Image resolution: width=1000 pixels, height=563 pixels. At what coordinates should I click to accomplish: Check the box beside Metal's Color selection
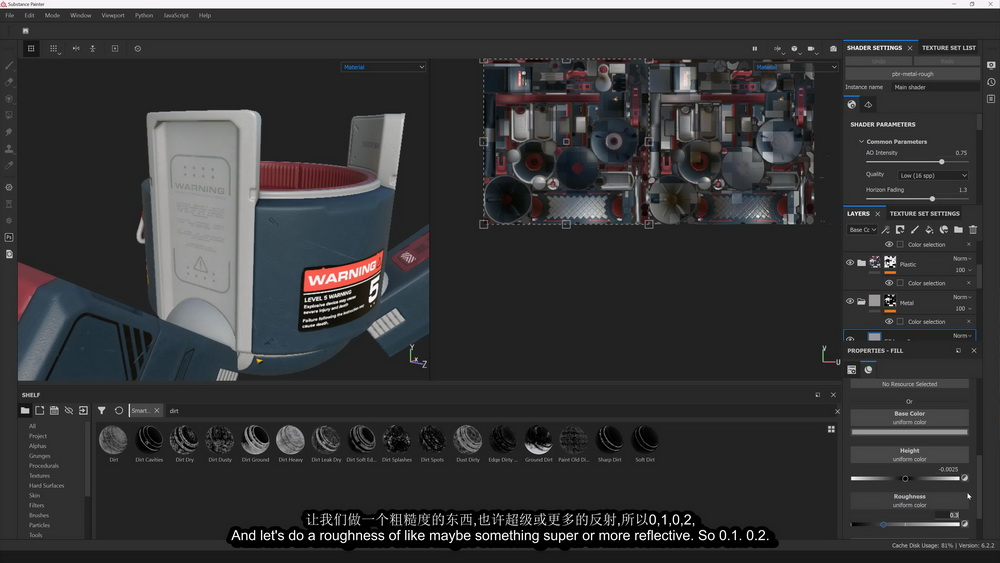click(x=900, y=321)
